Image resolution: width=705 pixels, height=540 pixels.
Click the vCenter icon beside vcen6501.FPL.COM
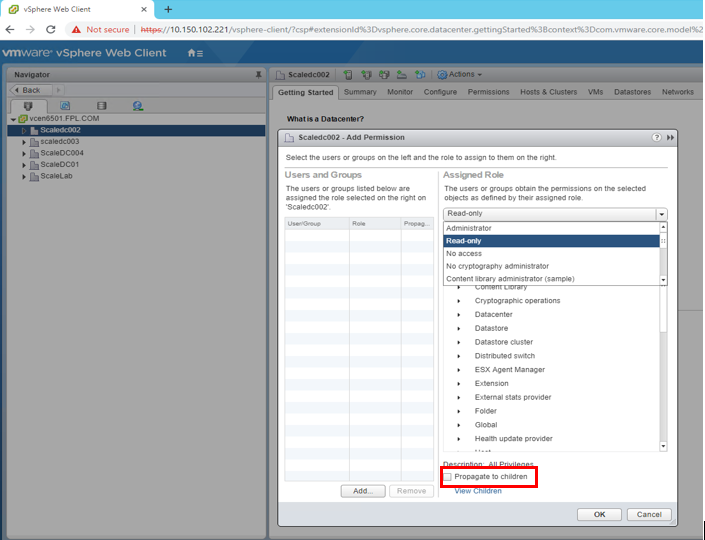22,119
